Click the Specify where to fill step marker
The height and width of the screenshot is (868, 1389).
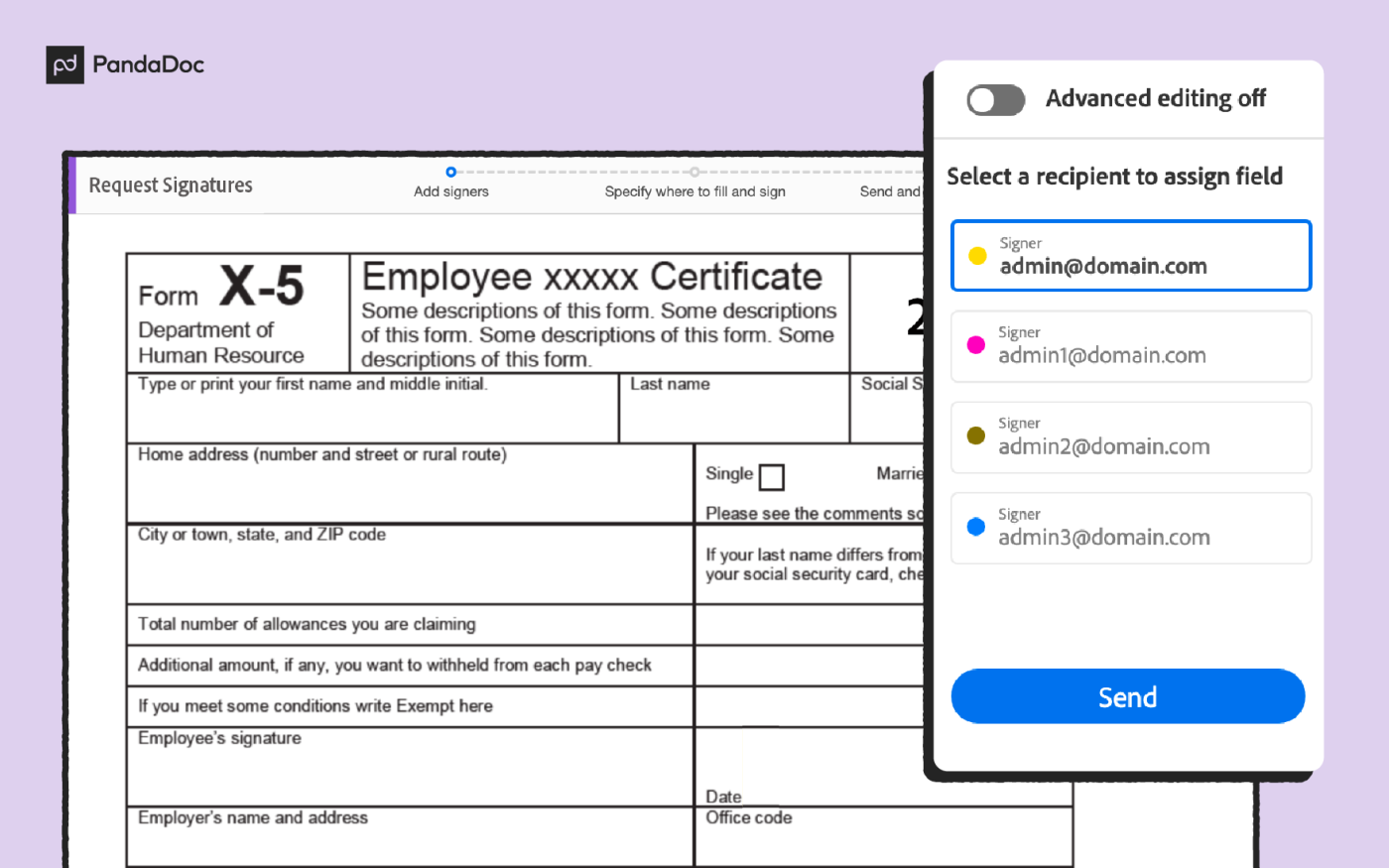694,171
